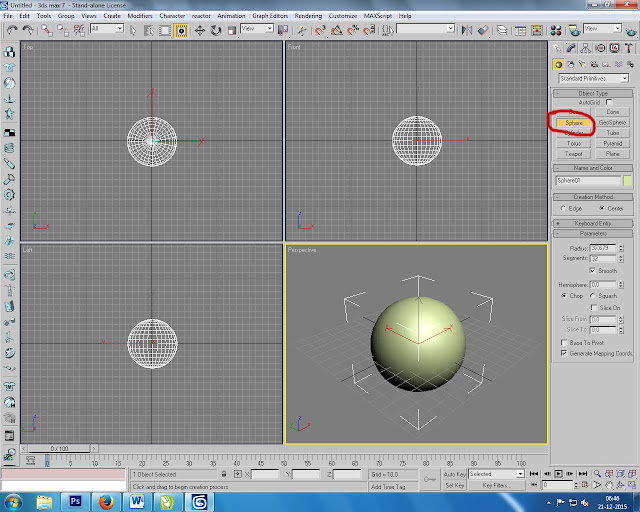Viewport: 640px width, 512px height.
Task: Open the Rendering menu
Action: [x=308, y=16]
